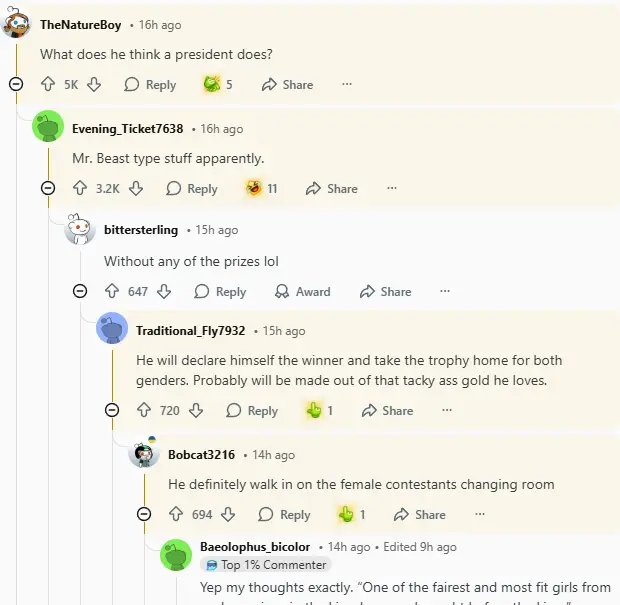This screenshot has height=605, width=620.
Task: Upvote Evening_Ticket7638's comment
Action: click(x=80, y=188)
